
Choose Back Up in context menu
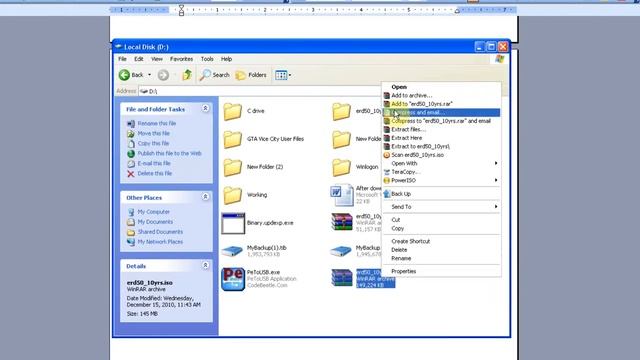(441, 194)
